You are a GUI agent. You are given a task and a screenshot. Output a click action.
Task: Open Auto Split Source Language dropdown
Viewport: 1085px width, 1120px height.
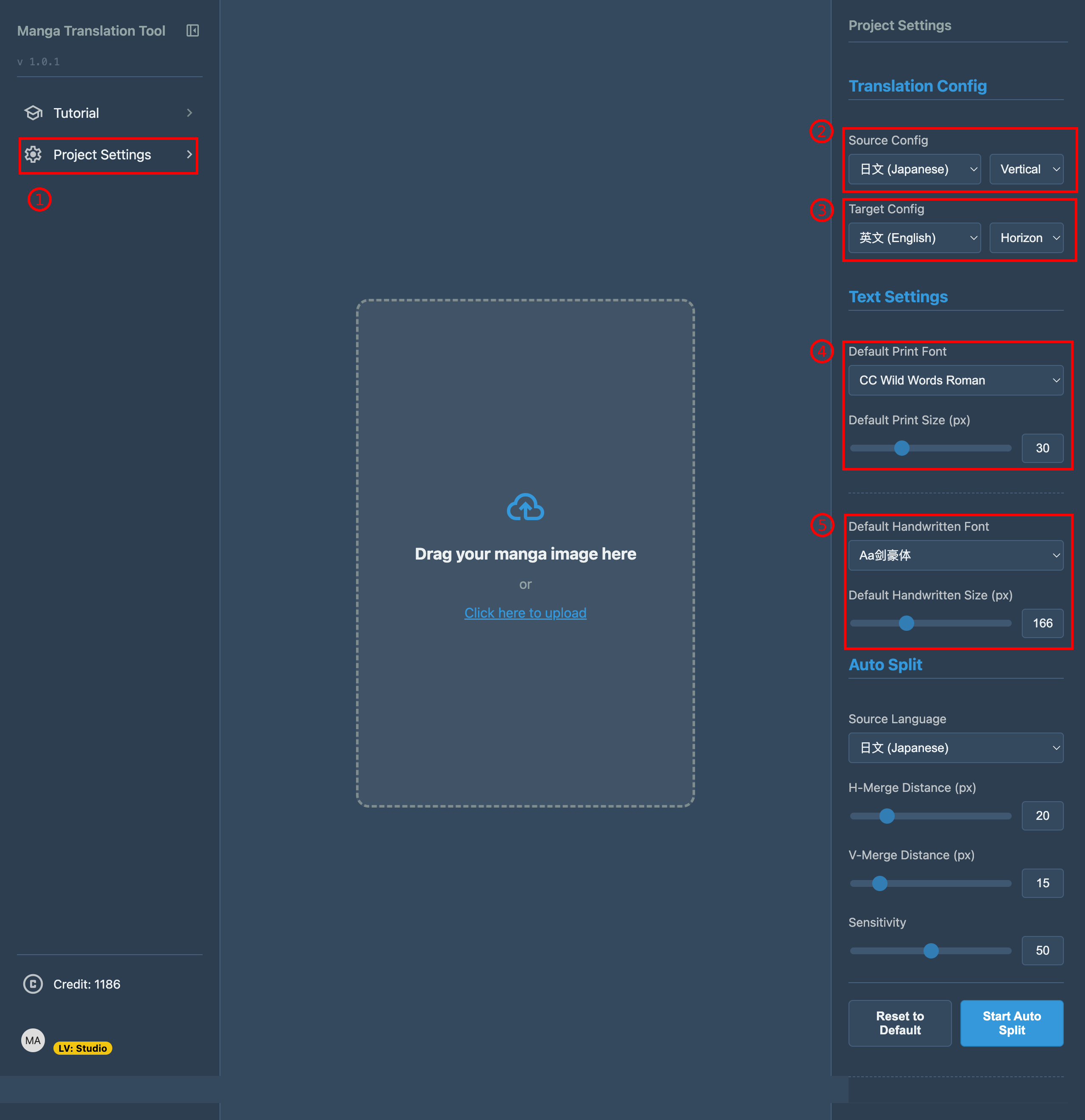(x=956, y=747)
